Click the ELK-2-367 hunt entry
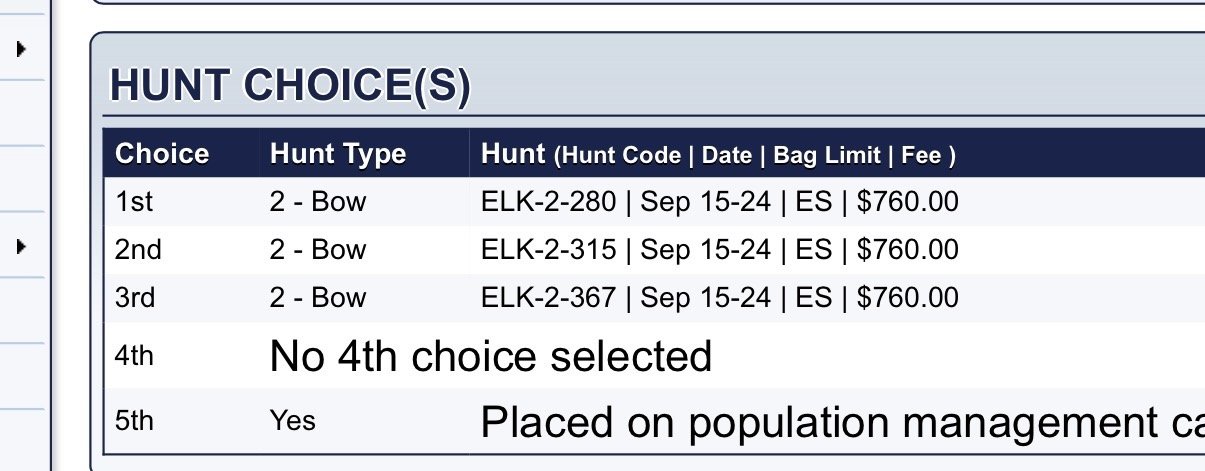 tap(719, 298)
